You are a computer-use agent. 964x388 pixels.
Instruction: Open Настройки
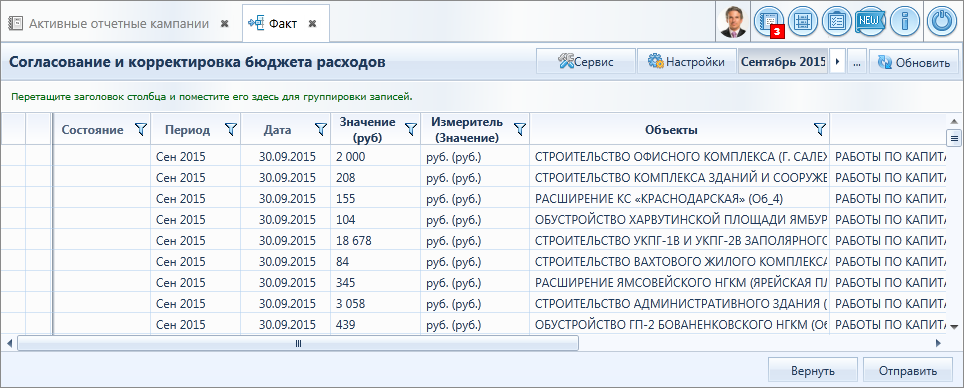point(686,62)
